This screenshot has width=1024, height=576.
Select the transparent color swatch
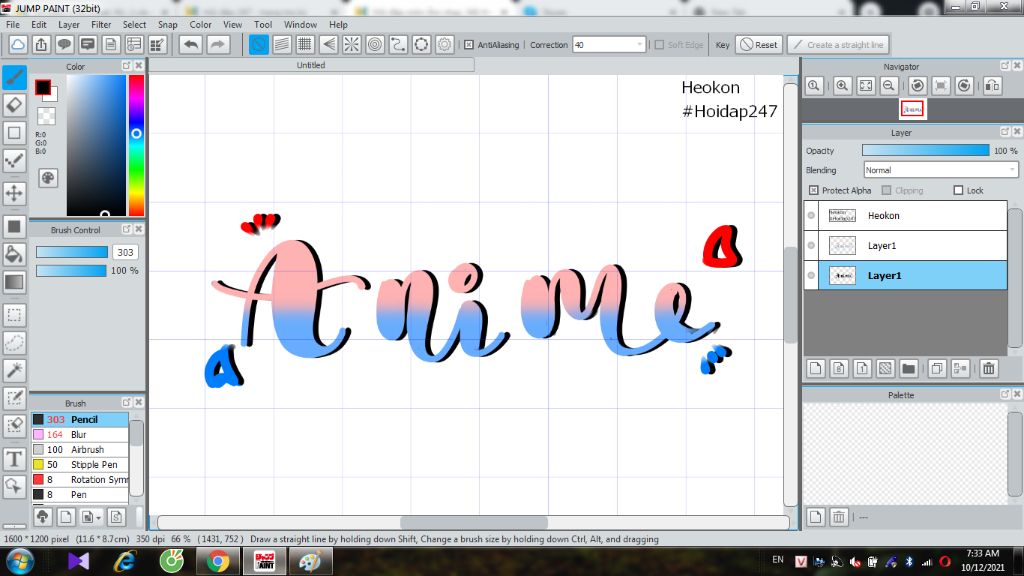[x=46, y=116]
